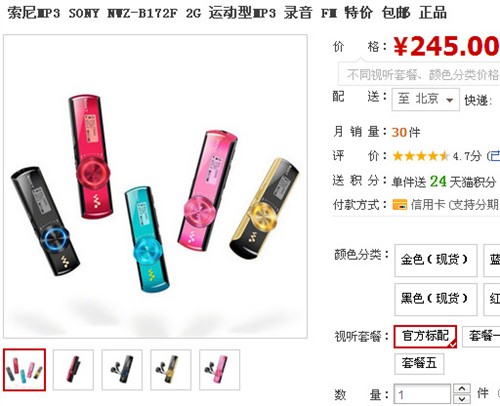
Task: View the pink MP3 with earphones thumbnail
Action: click(219, 370)
